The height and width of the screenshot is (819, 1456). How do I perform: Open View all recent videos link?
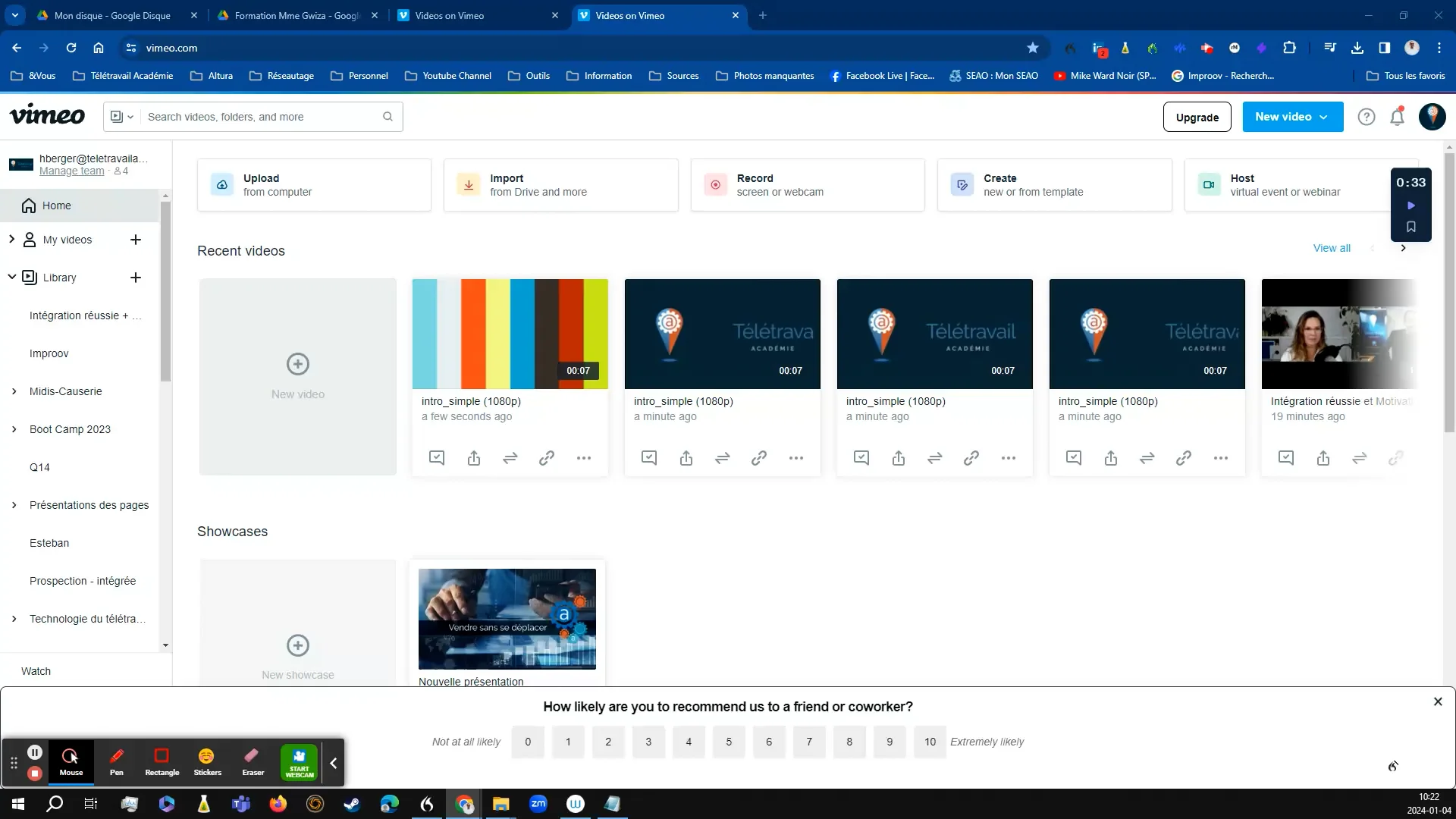click(x=1332, y=248)
